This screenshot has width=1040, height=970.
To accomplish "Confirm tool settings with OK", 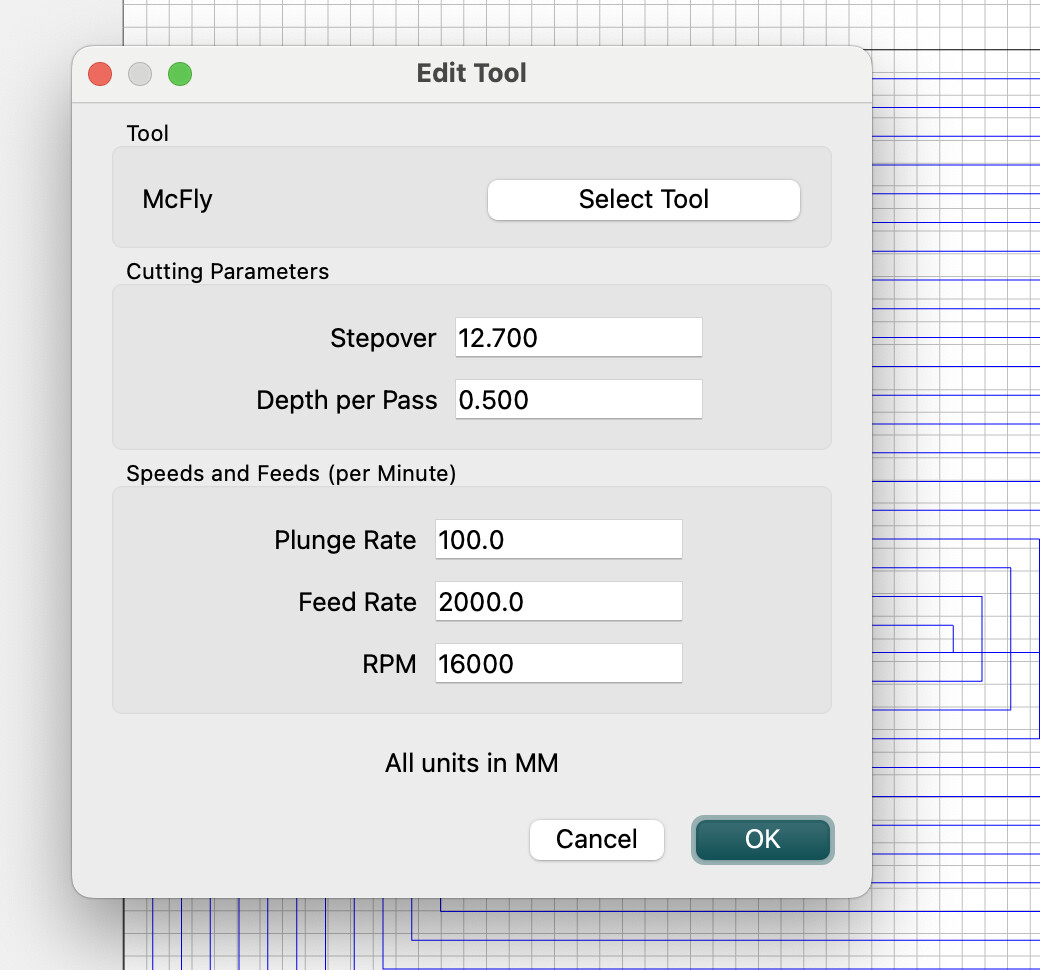I will click(762, 839).
